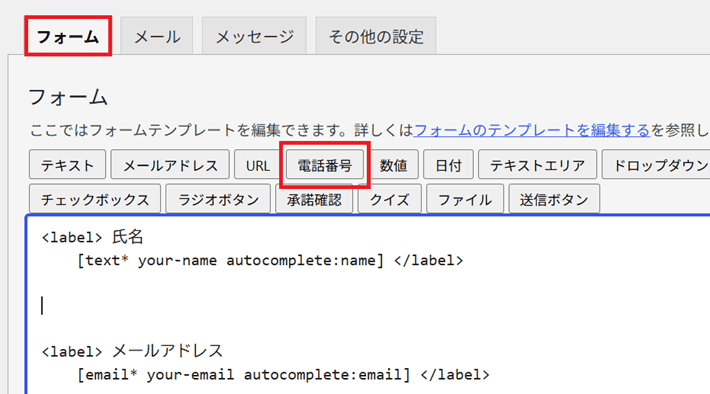
Task: Open the その他の設定 tab
Action: 376,36
